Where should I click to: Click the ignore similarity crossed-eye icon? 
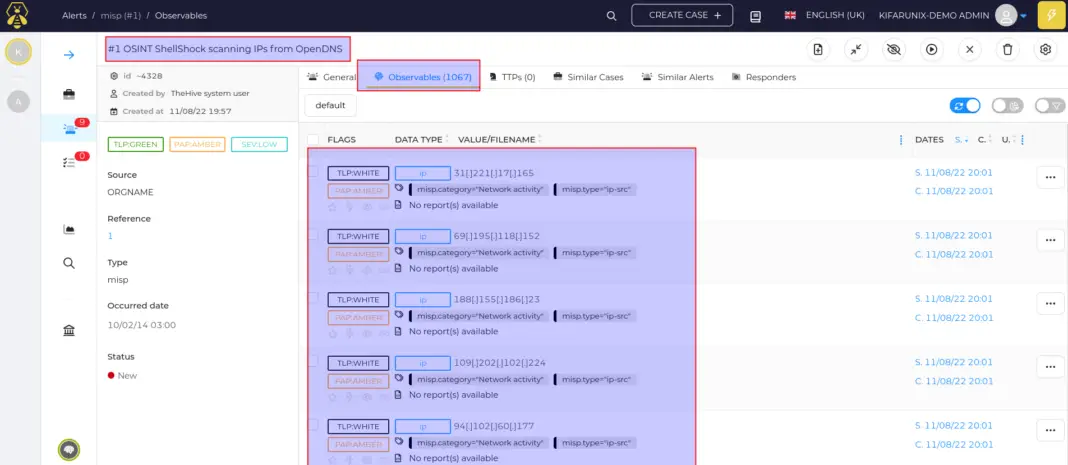[x=894, y=49]
